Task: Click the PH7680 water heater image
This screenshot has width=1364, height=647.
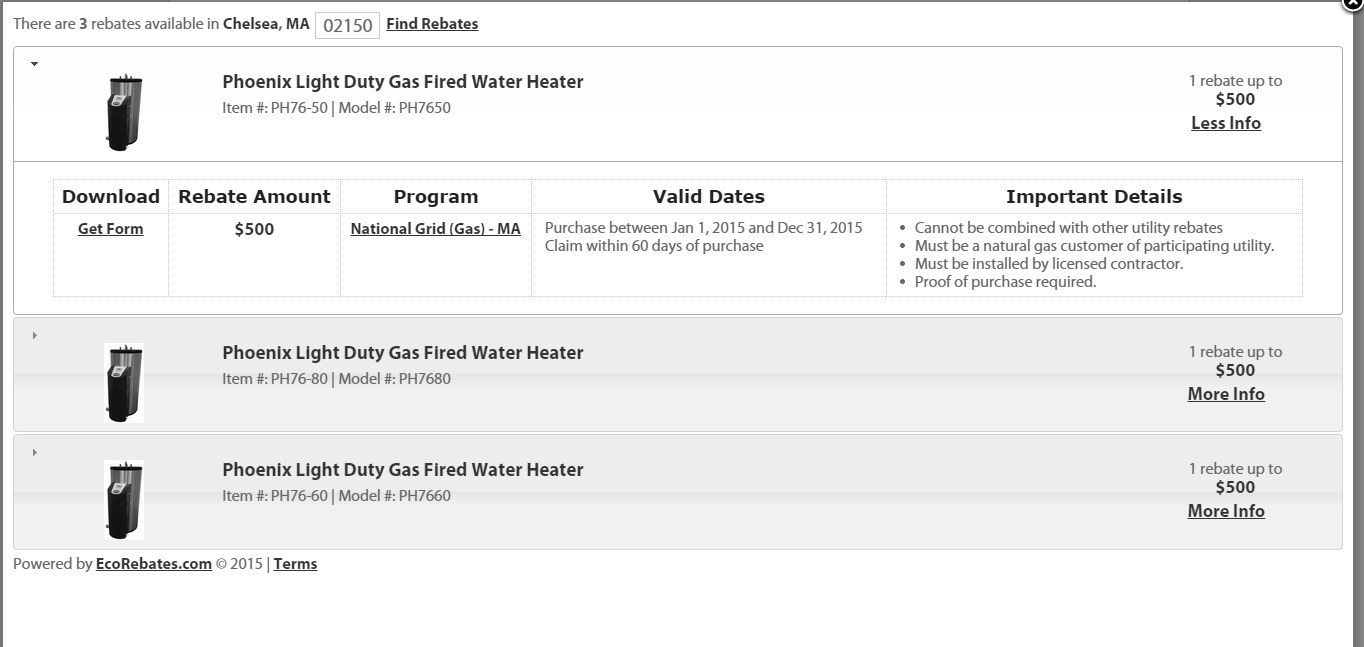Action: (124, 383)
